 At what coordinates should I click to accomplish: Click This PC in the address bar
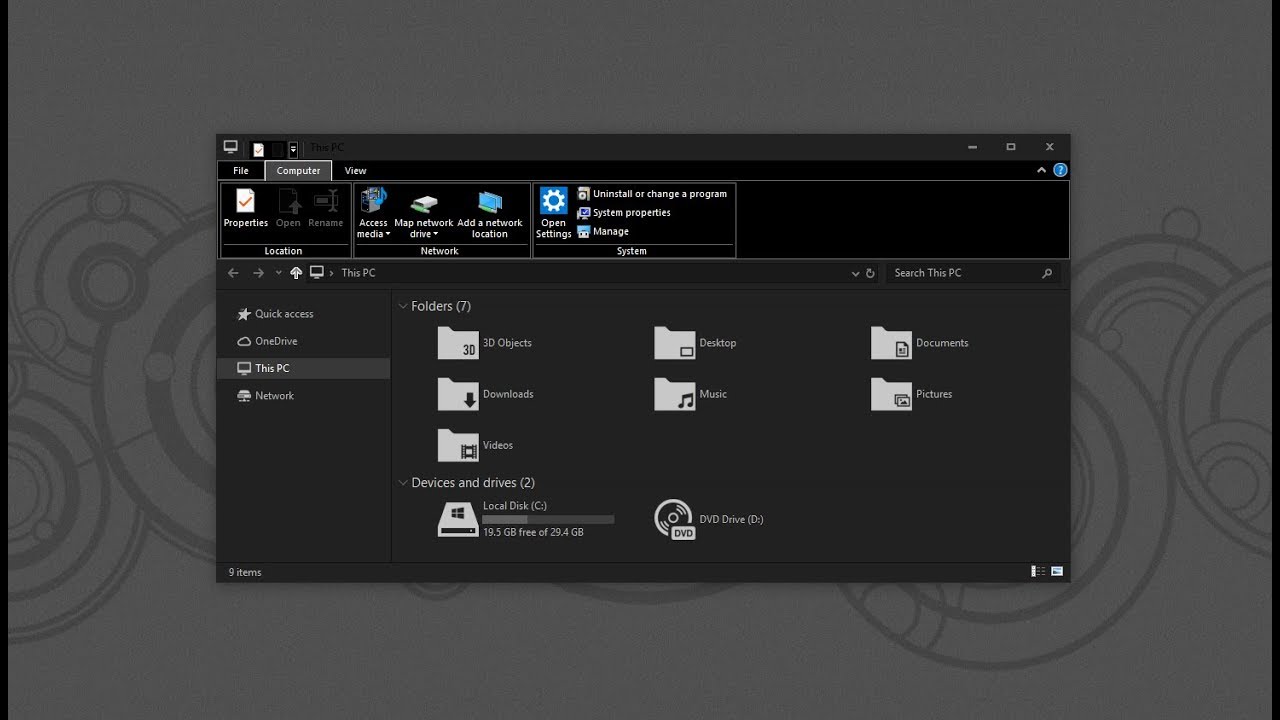coord(358,273)
